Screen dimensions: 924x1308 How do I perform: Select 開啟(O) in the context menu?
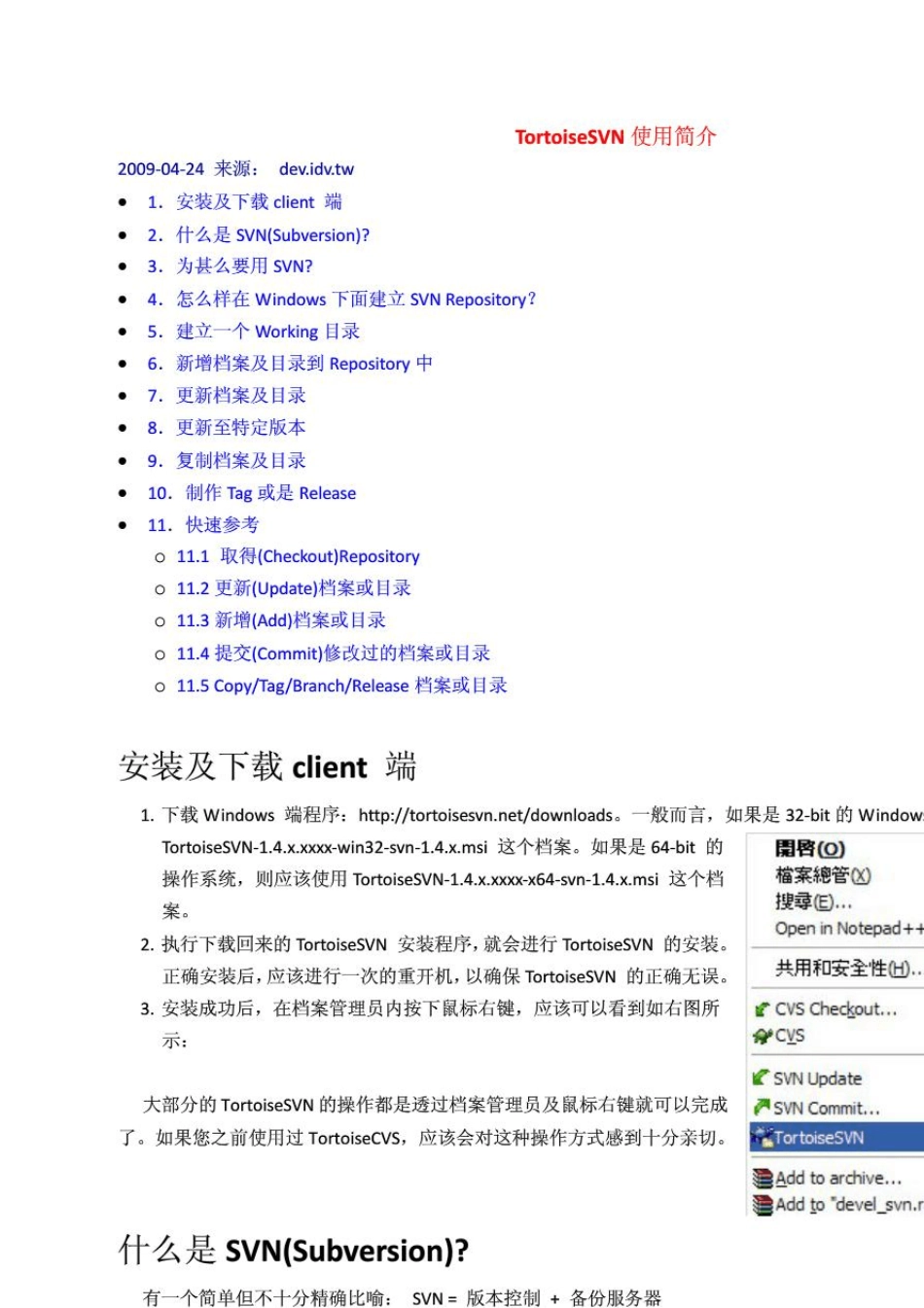810,849
